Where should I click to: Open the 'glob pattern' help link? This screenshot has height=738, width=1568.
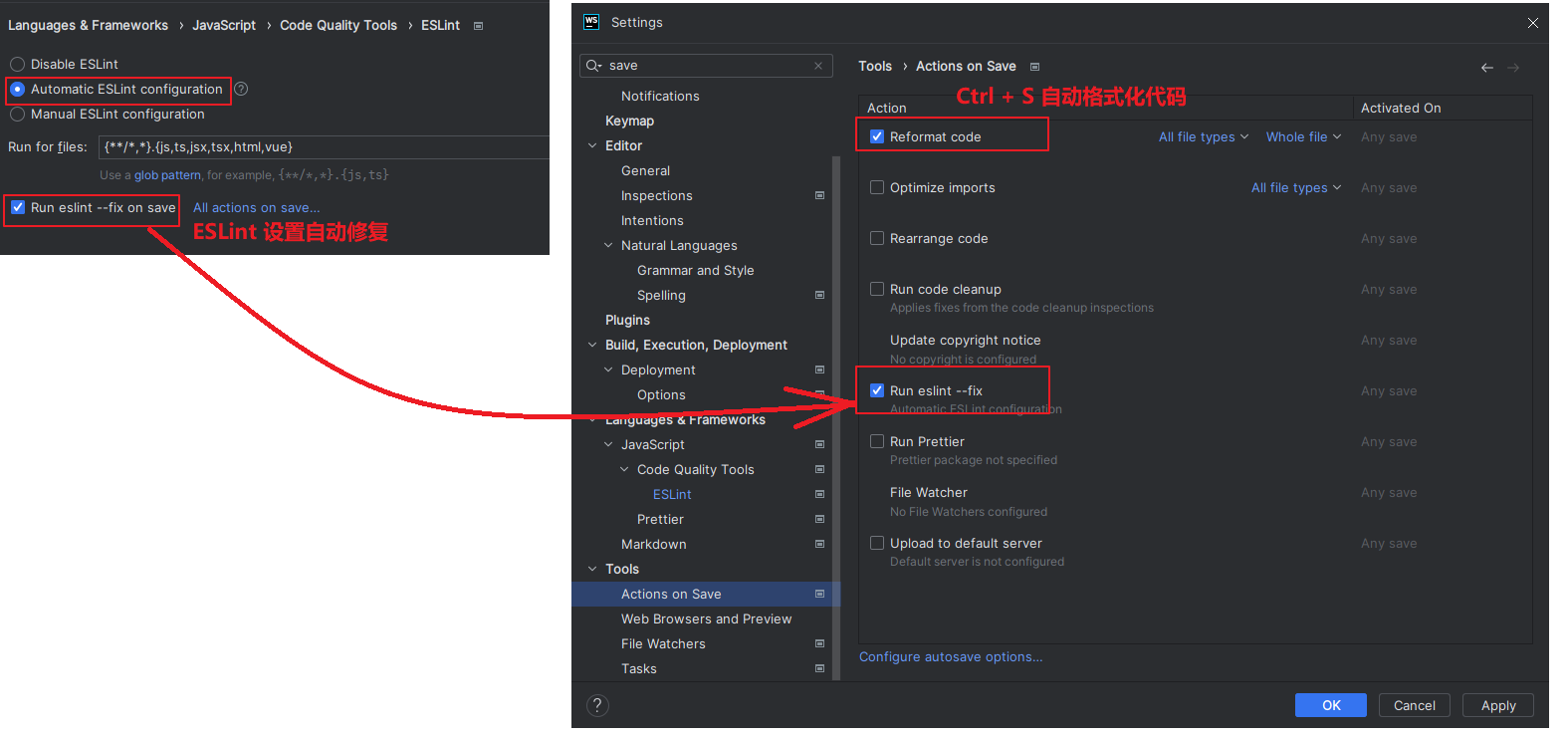pyautogui.click(x=167, y=175)
